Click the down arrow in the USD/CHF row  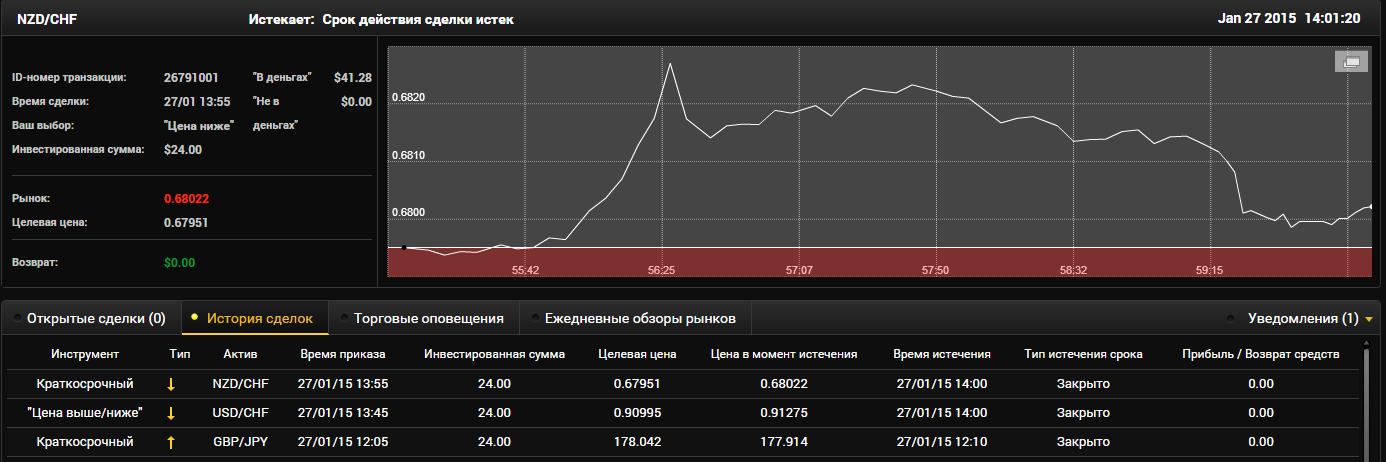171,413
